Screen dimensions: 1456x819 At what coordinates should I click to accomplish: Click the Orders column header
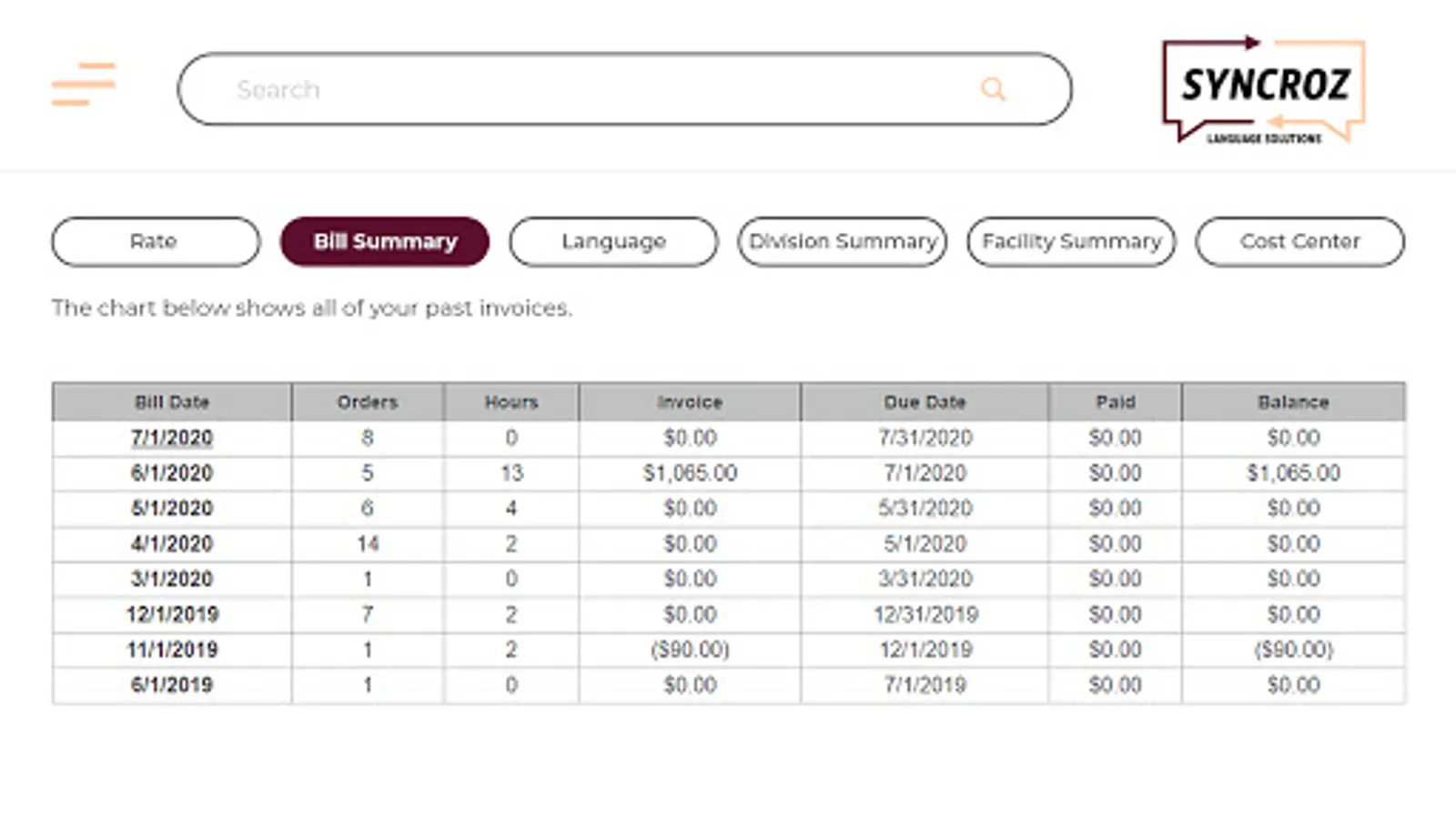coord(368,402)
